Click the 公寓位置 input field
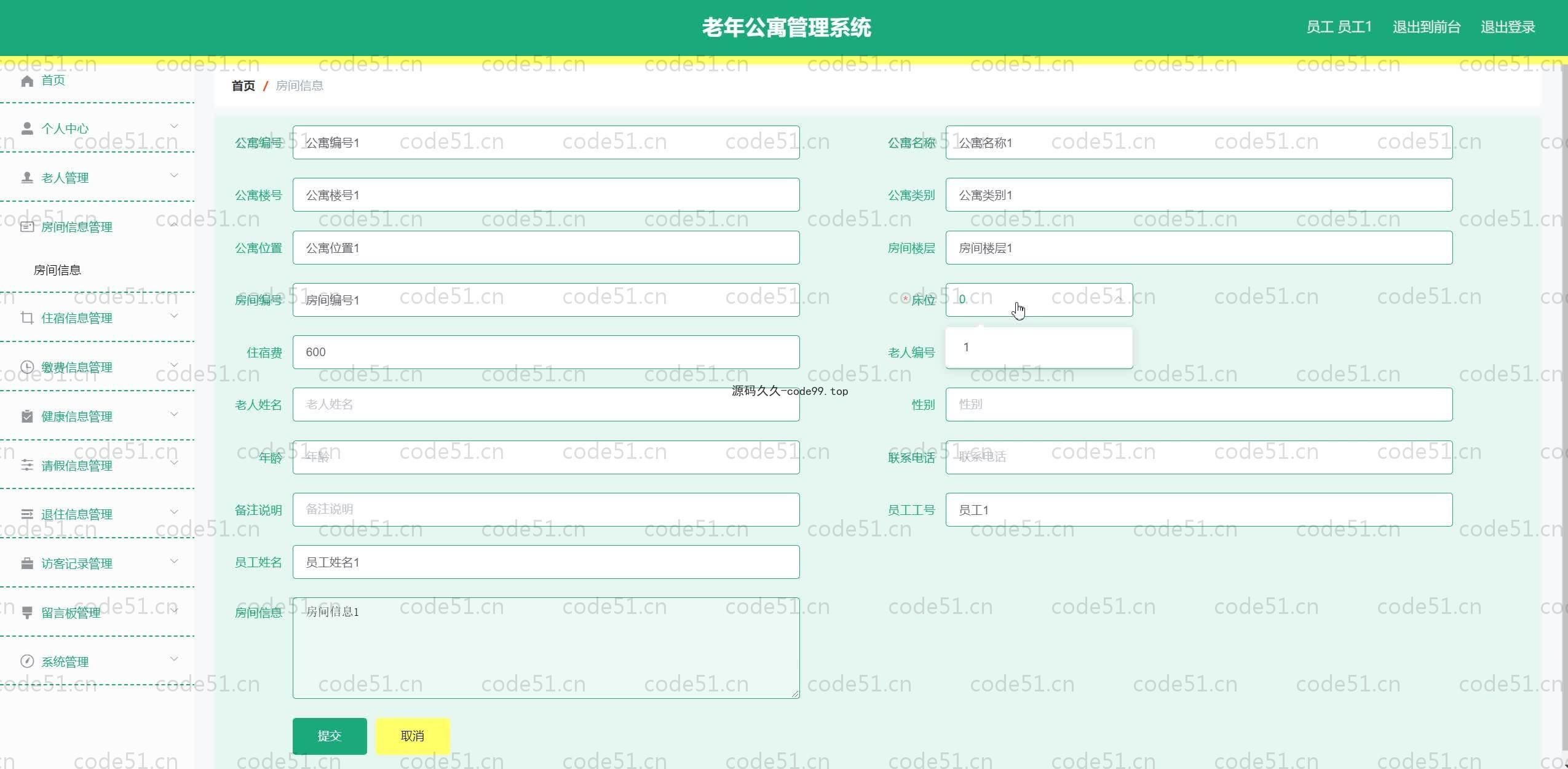The height and width of the screenshot is (769, 1568). click(x=546, y=248)
